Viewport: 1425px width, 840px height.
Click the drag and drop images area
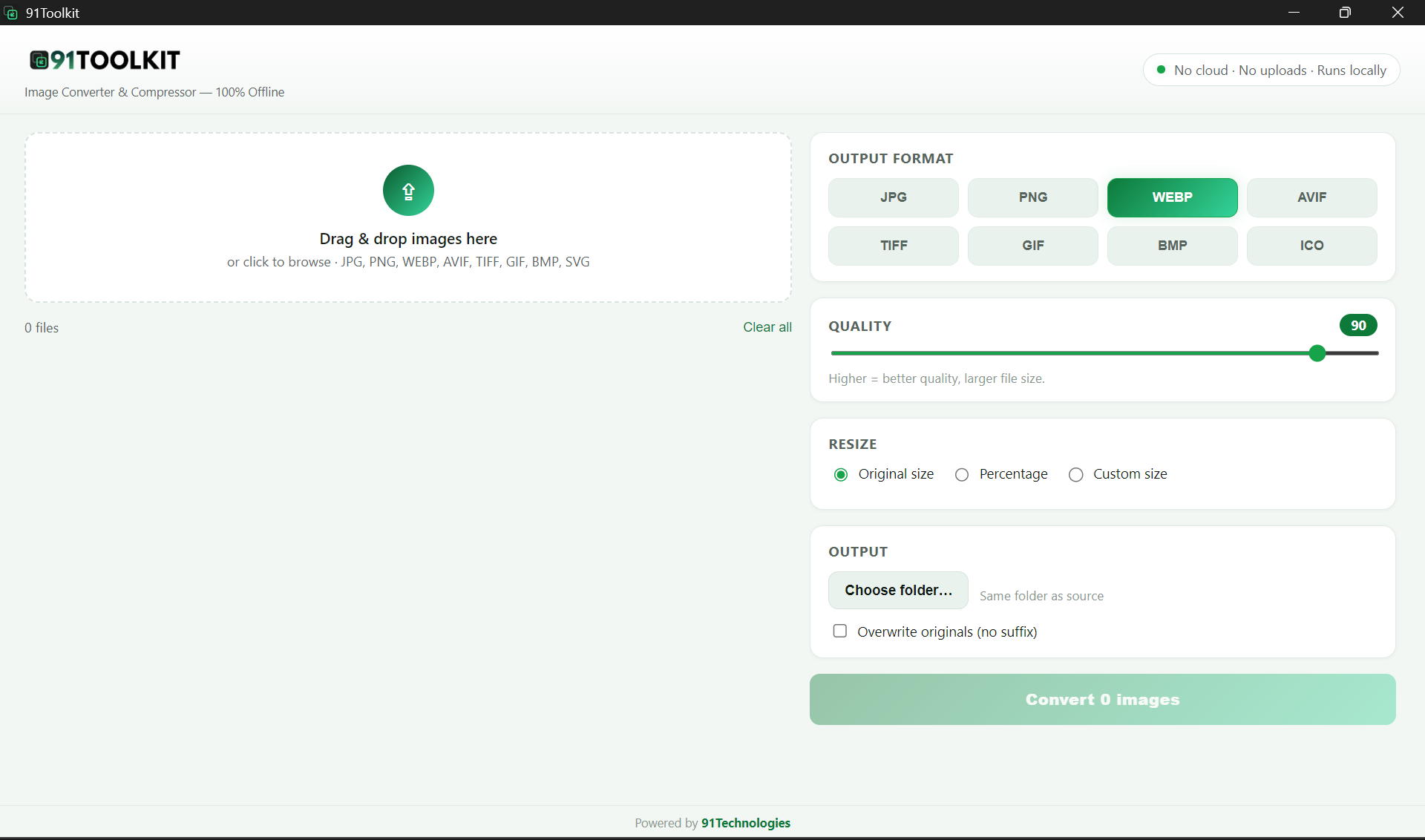point(408,217)
